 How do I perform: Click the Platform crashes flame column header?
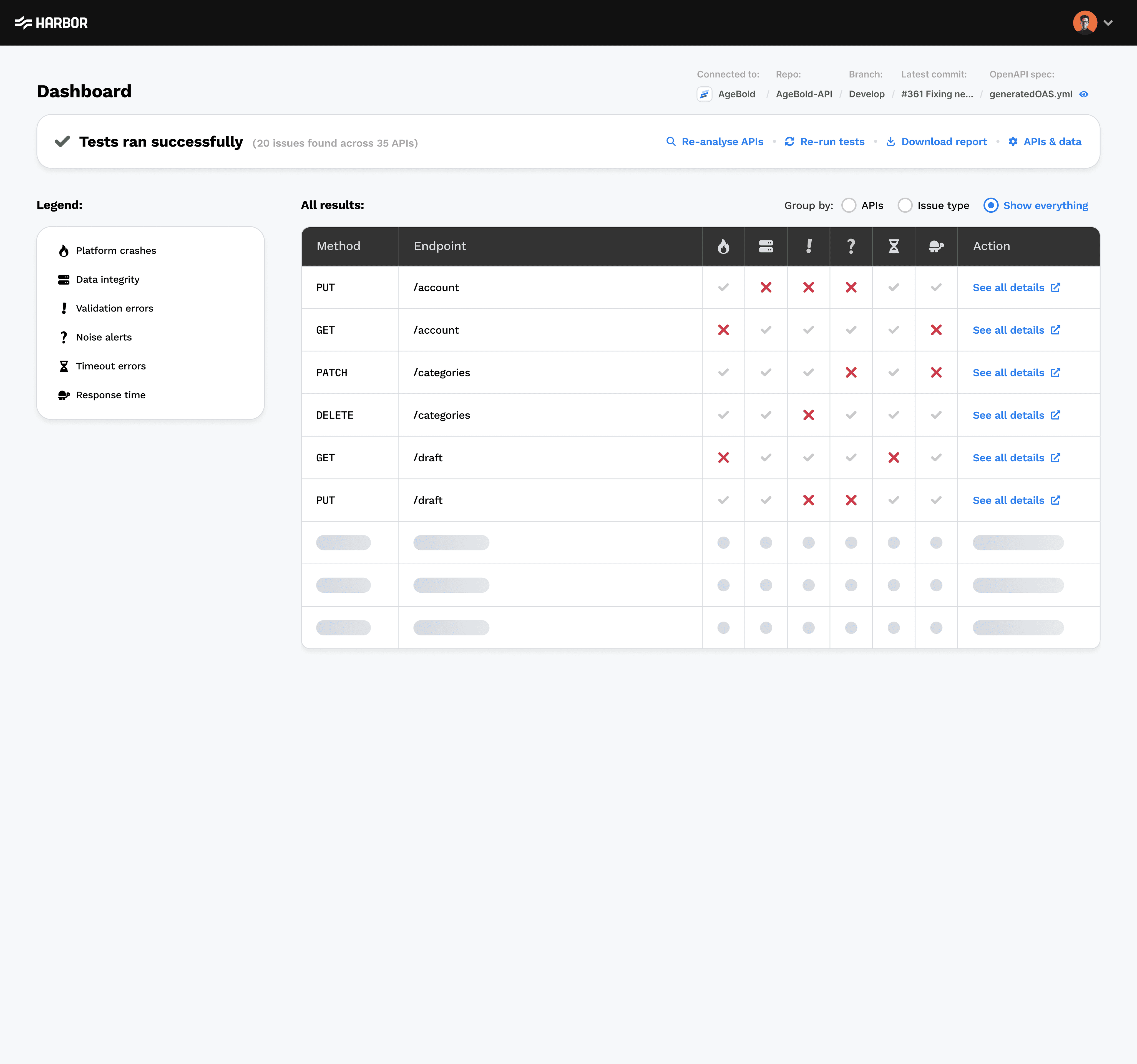tap(723, 246)
